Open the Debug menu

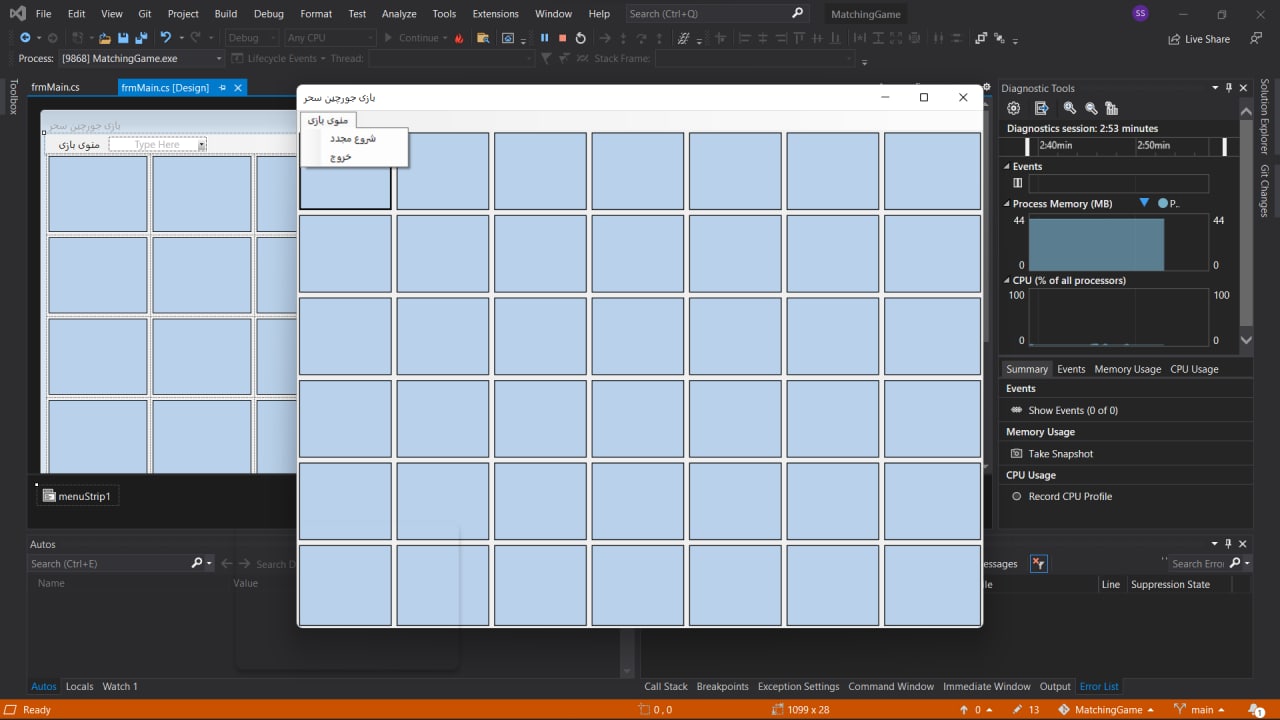[x=269, y=14]
